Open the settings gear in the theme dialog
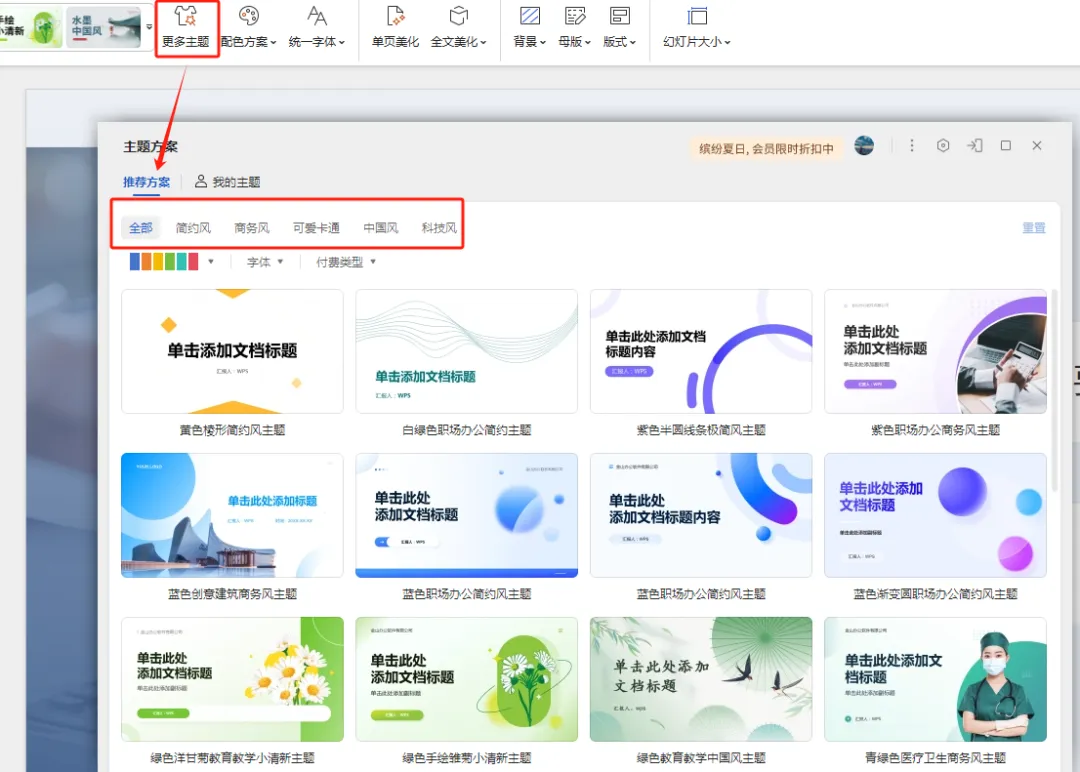The width and height of the screenshot is (1080, 772). click(943, 145)
